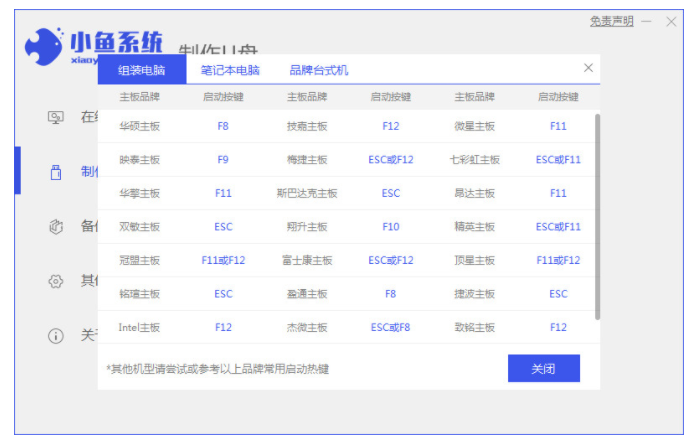The height and width of the screenshot is (445, 699).
Task: Click the 铭瑄主板 cell
Action: click(140, 294)
